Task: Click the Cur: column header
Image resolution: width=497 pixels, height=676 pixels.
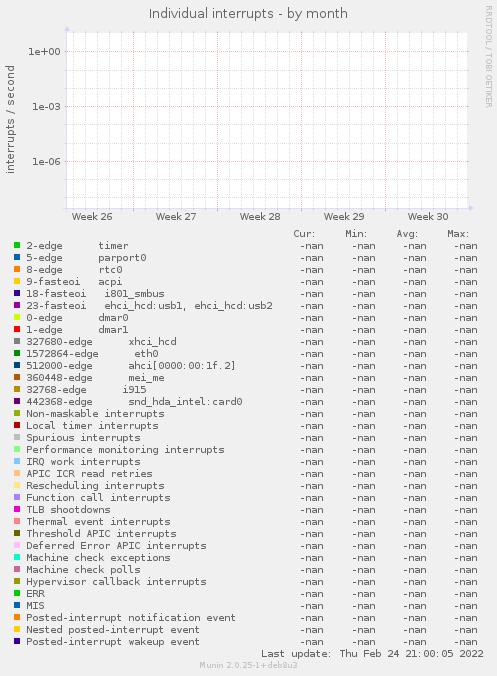Action: (x=304, y=234)
